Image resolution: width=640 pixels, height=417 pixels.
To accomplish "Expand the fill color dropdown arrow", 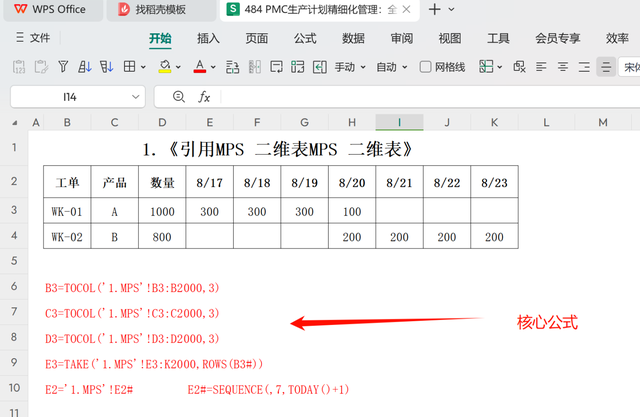I will pos(178,67).
